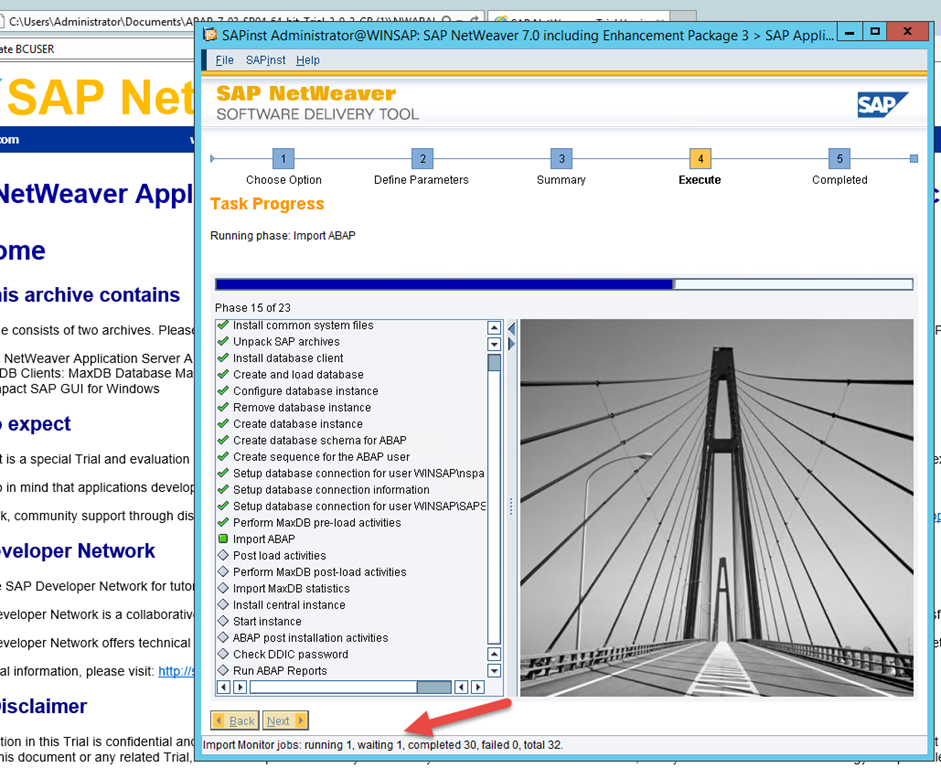Open the SAPinst menu

(265, 60)
